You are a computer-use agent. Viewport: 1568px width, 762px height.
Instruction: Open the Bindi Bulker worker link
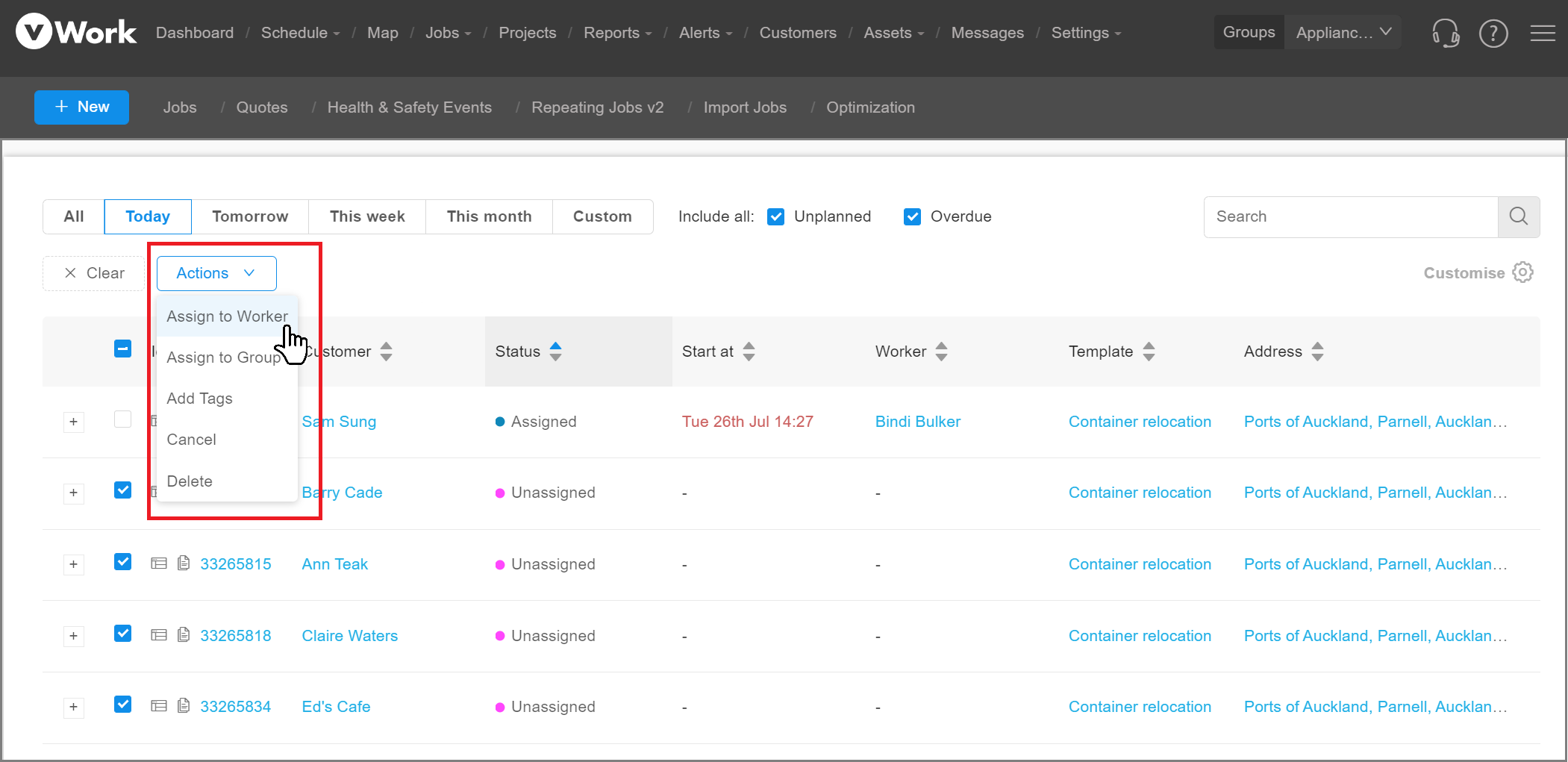(x=917, y=422)
